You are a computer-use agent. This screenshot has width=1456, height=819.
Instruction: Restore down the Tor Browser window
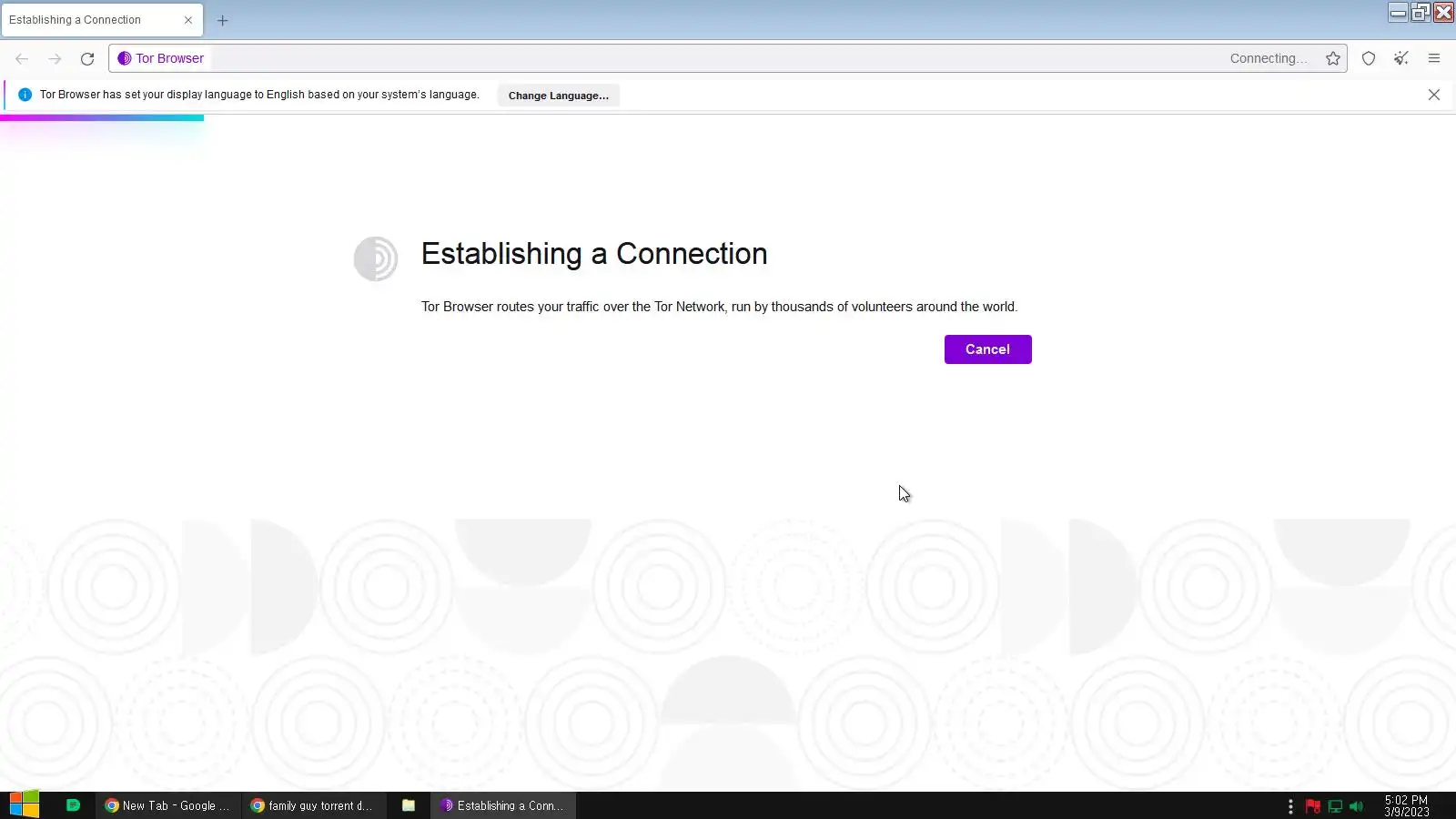(1421, 12)
